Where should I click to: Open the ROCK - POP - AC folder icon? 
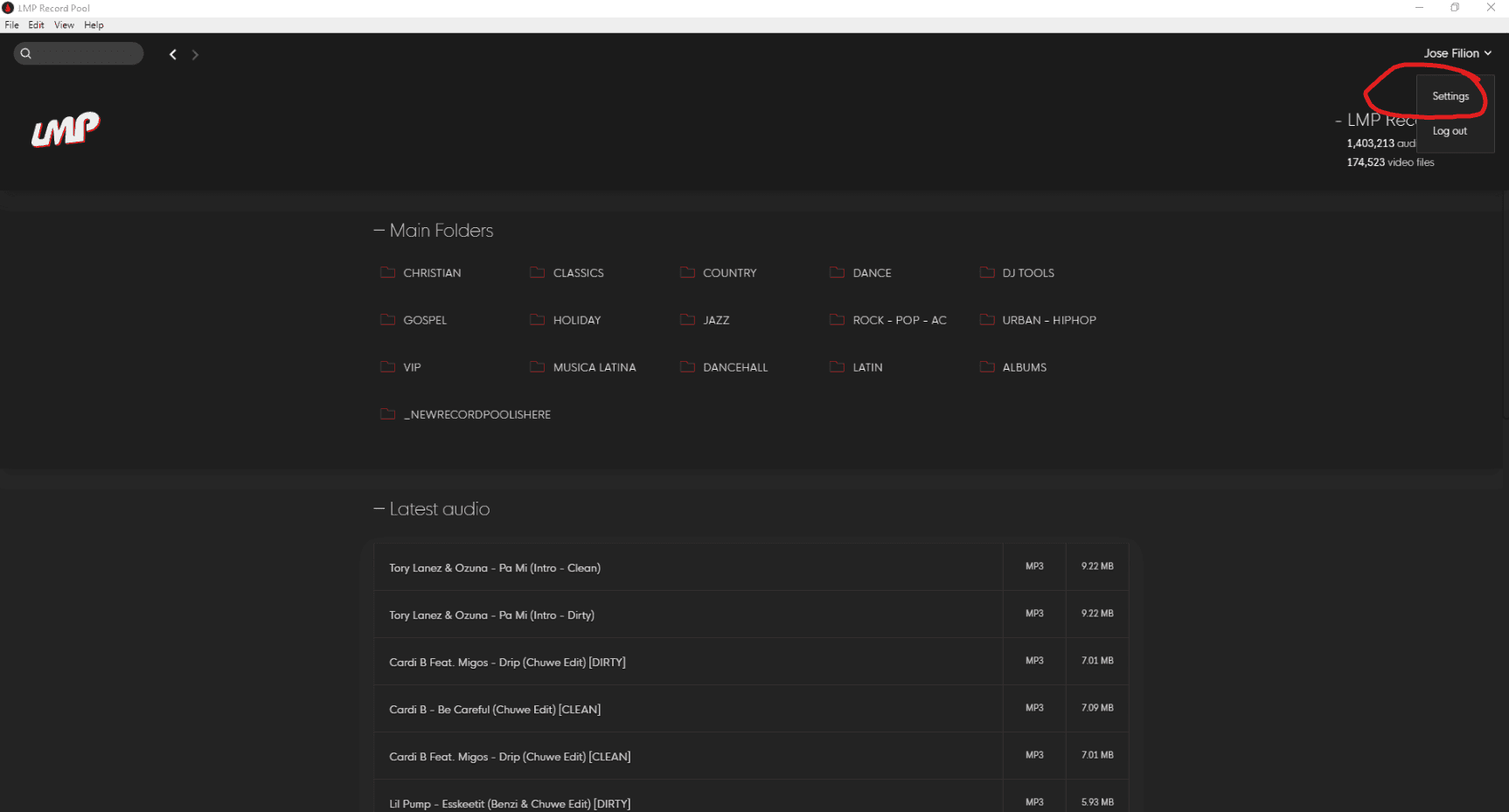pos(838,320)
